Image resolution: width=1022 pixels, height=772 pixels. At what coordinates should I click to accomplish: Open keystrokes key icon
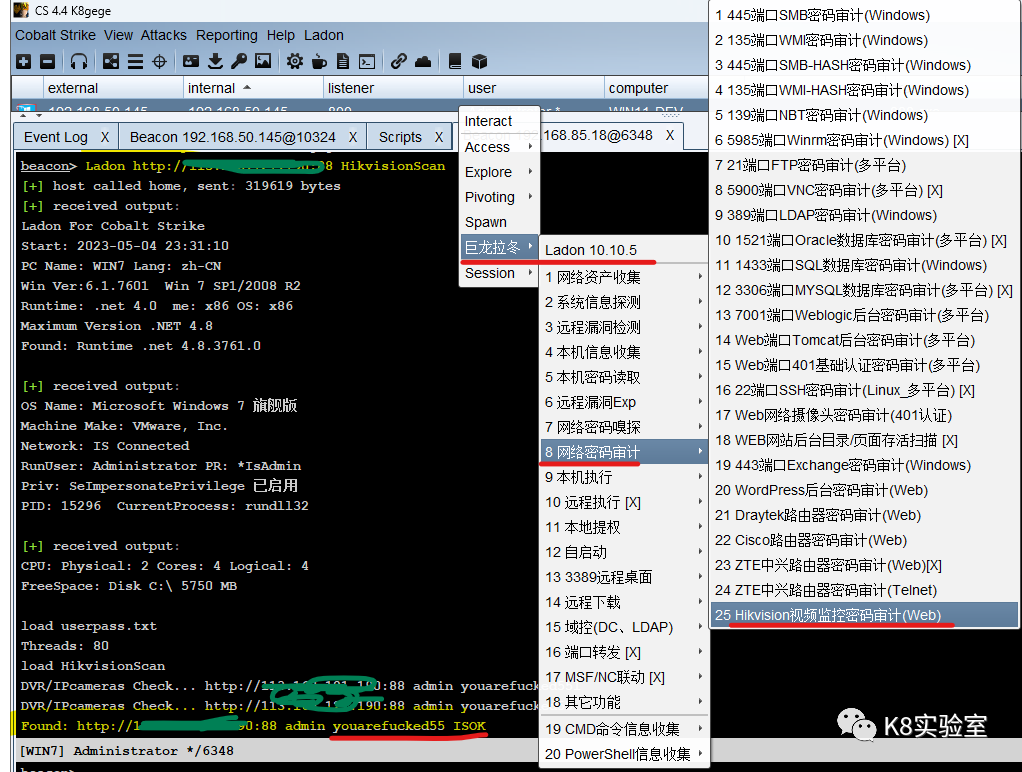239,61
